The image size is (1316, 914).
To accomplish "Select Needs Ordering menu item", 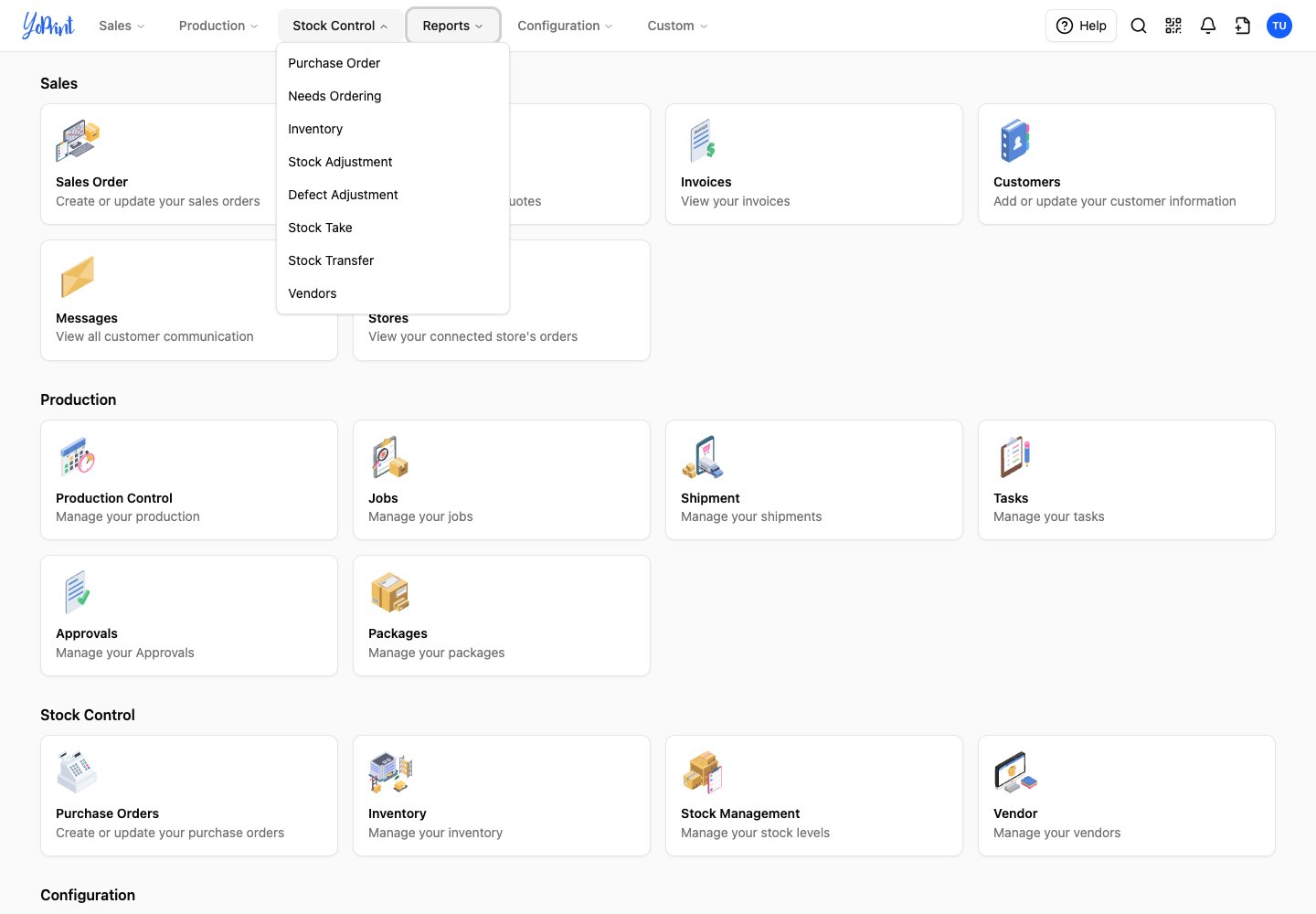I will tap(393, 96).
